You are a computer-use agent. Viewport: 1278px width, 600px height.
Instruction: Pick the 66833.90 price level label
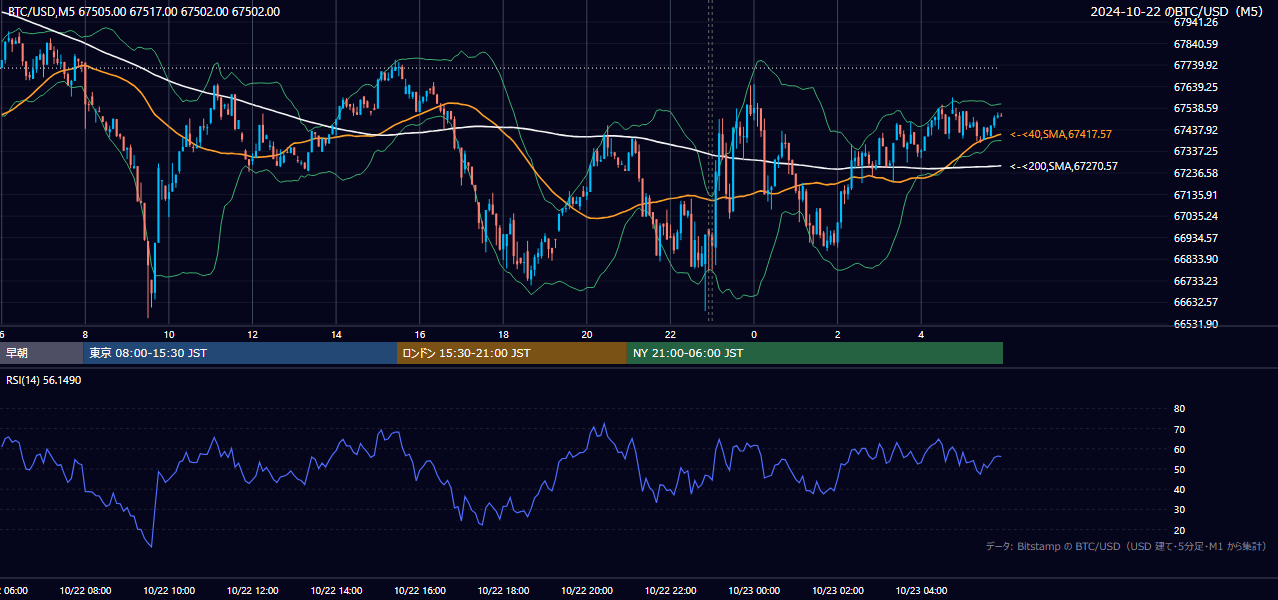1196,259
